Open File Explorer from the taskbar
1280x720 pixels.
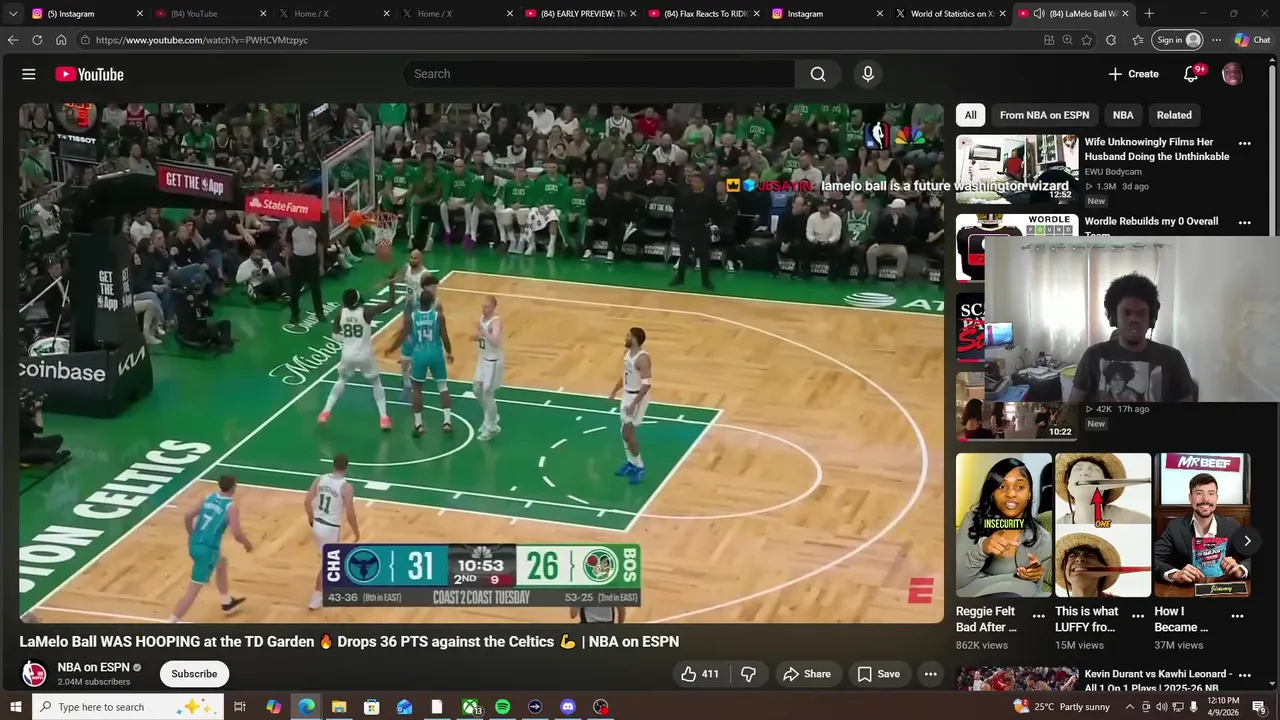[x=339, y=707]
